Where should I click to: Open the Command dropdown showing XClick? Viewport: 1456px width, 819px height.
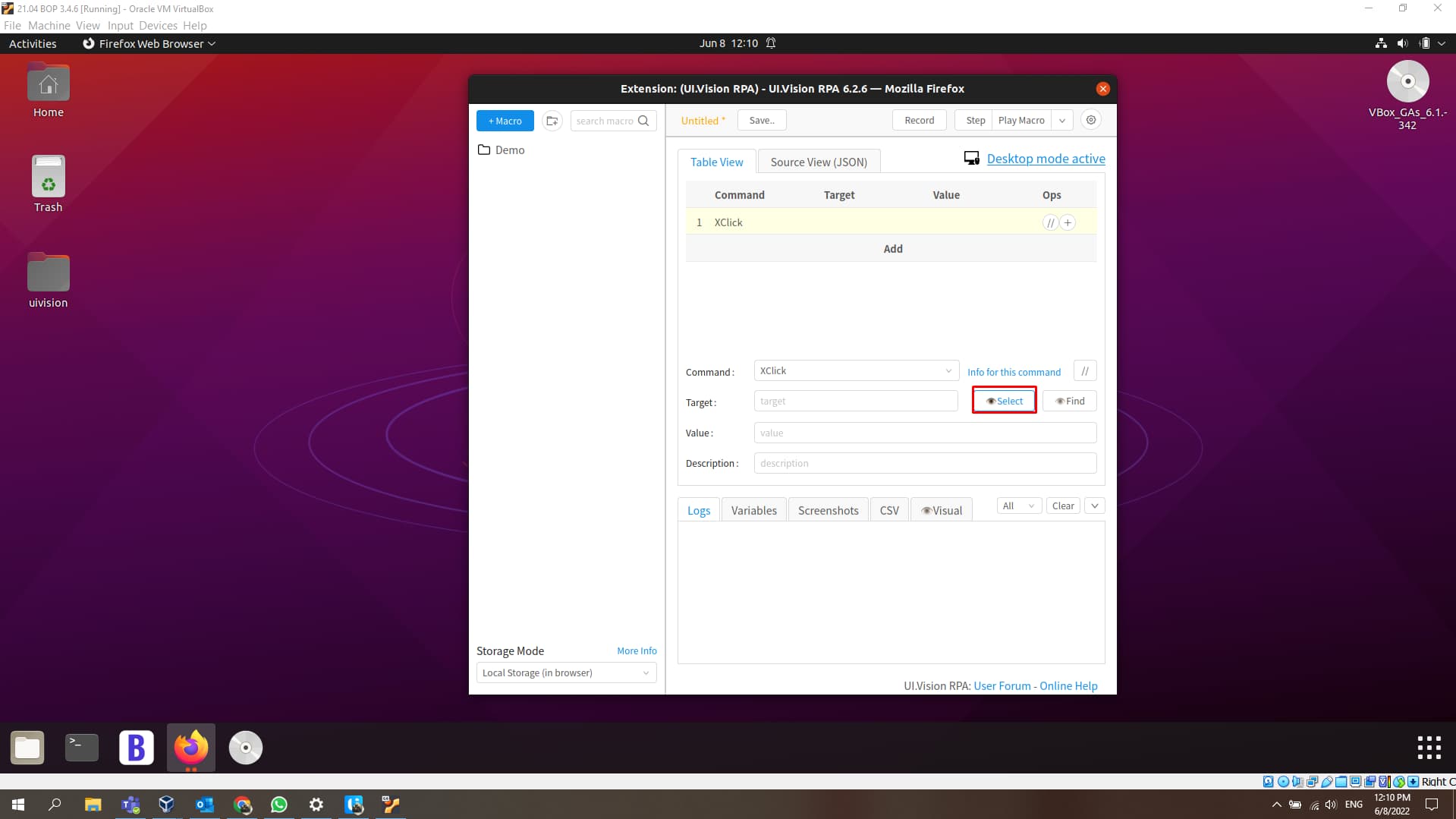(x=856, y=370)
